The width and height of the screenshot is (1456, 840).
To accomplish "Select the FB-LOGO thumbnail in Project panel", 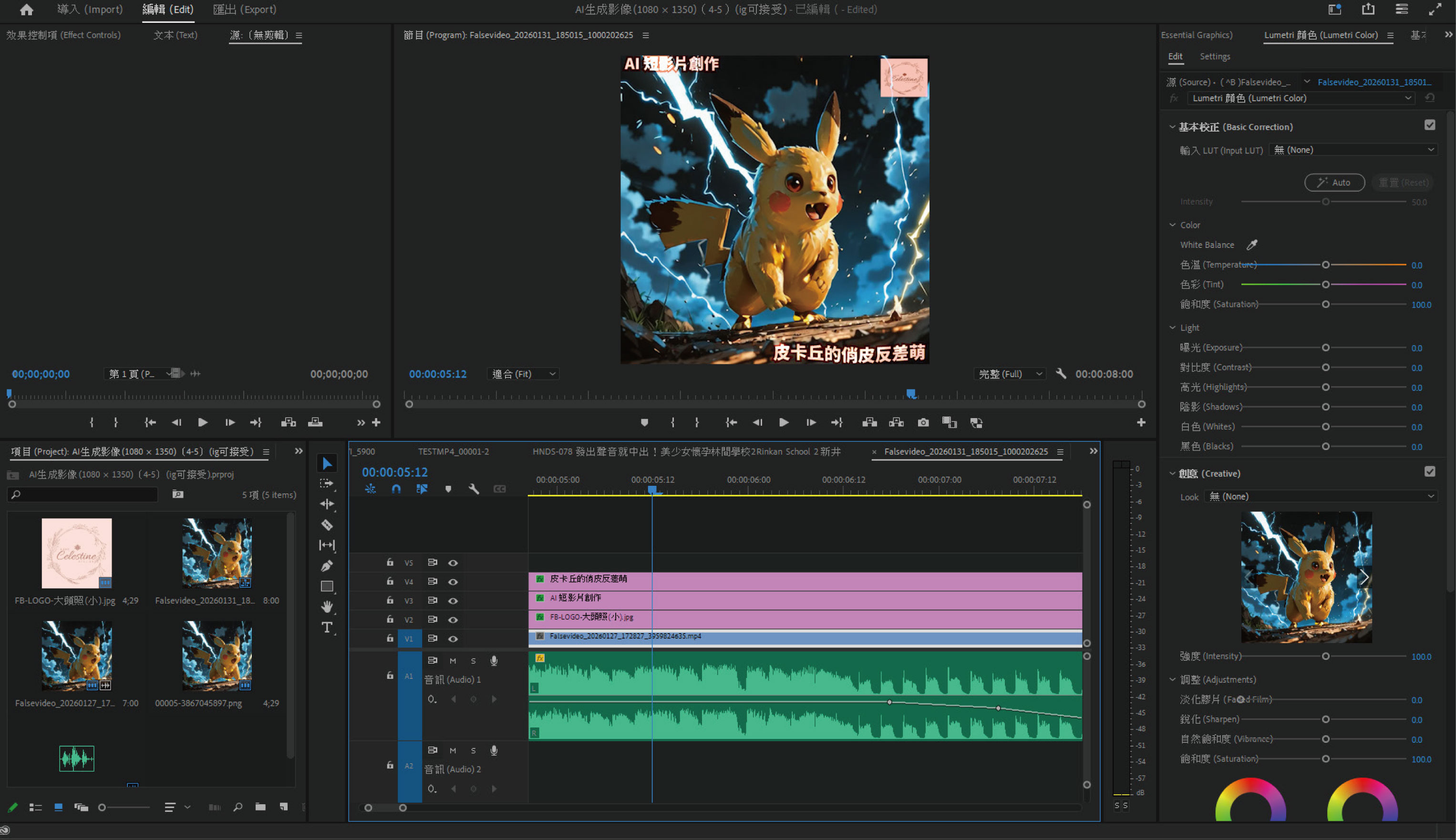I will point(77,553).
